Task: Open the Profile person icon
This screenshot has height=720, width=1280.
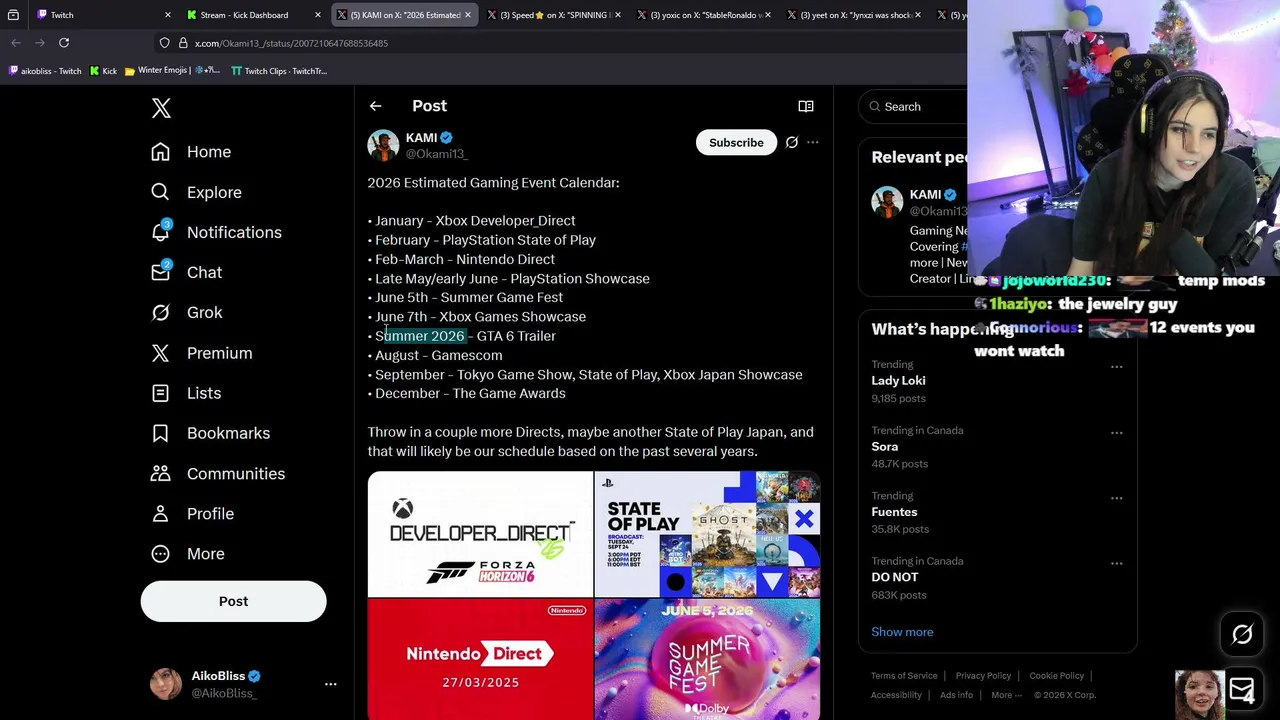Action: 160,513
